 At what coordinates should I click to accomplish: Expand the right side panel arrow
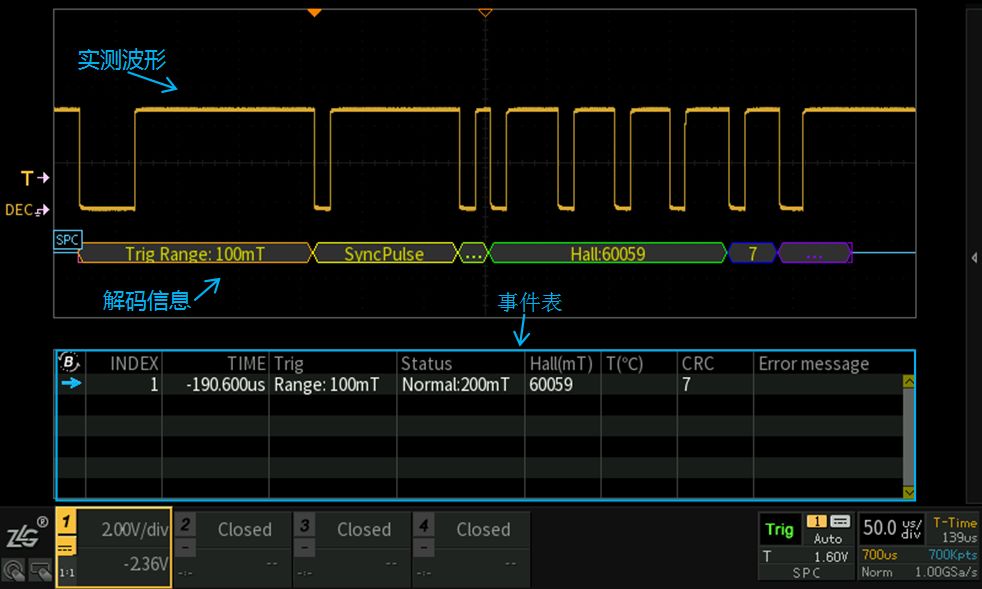click(974, 257)
